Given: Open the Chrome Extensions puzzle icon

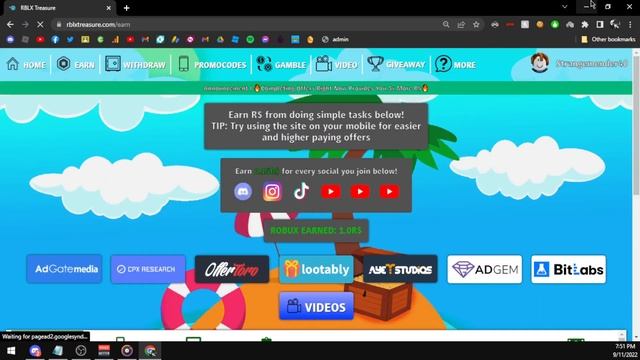Looking at the screenshot, I should [x=585, y=24].
